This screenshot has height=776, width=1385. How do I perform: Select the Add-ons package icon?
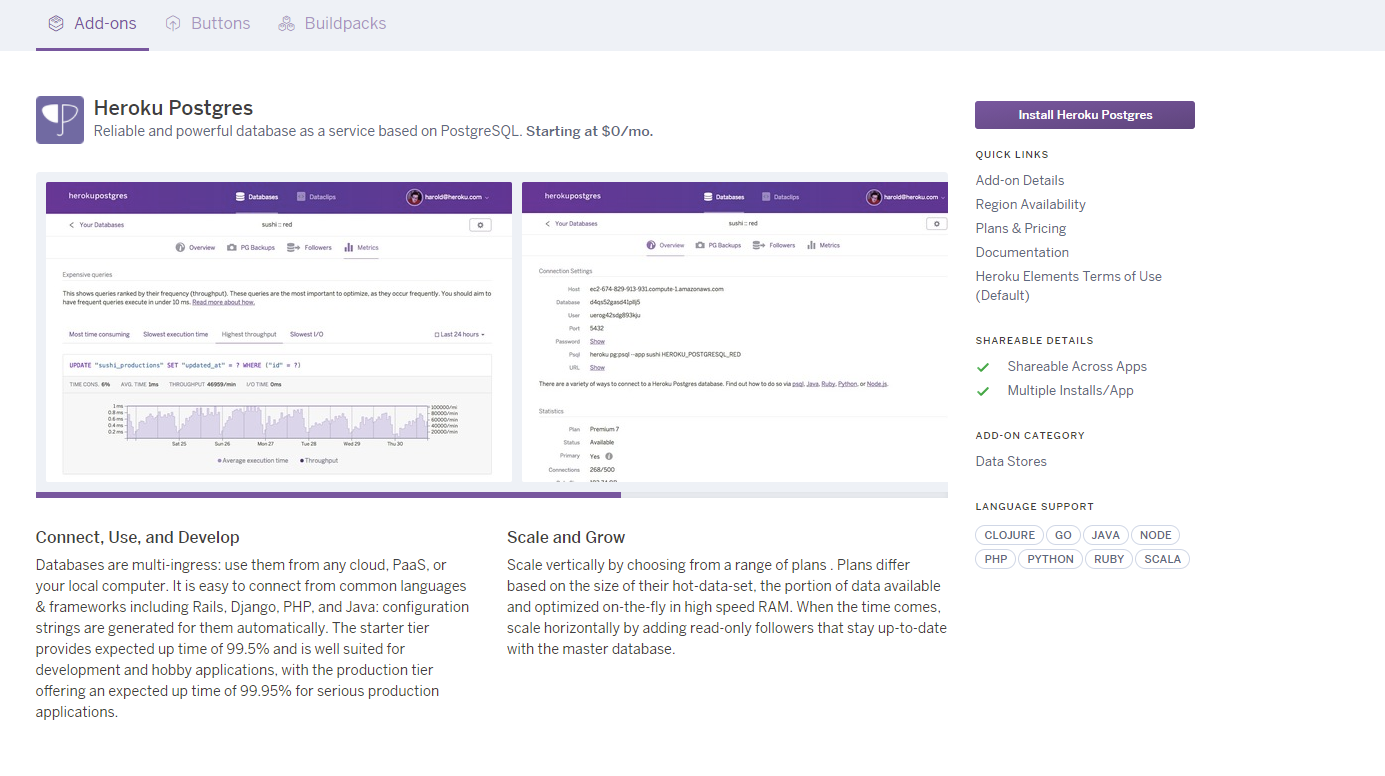(56, 23)
